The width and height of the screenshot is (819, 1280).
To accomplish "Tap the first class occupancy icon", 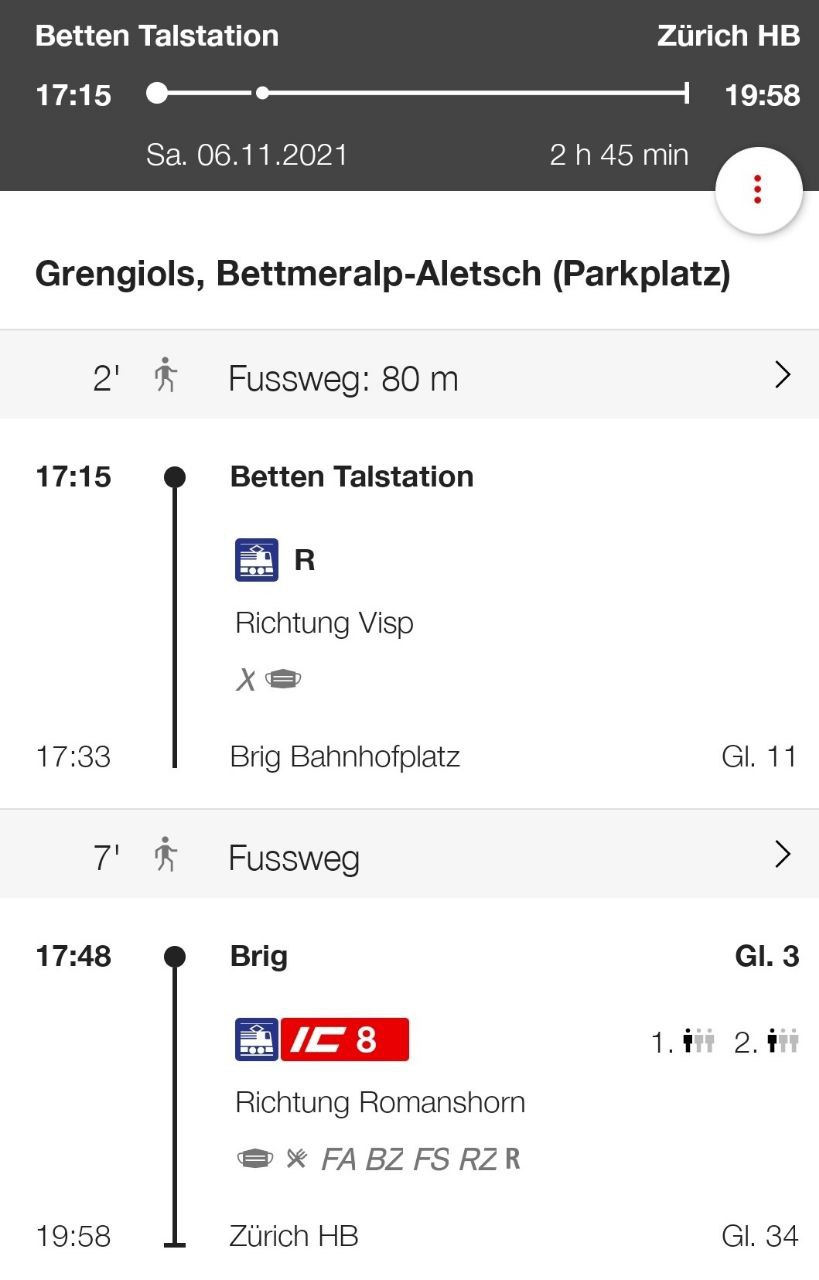I will click(700, 1042).
